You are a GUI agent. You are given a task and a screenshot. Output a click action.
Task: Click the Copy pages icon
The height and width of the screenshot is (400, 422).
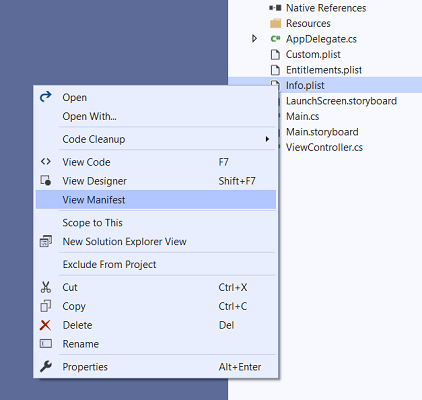pyautogui.click(x=46, y=306)
